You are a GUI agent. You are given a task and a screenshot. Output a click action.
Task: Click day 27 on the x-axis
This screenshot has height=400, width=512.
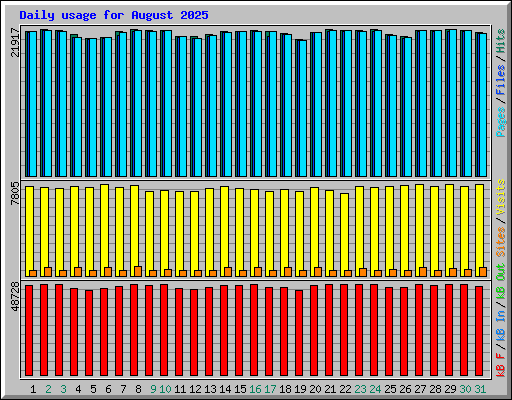tap(420, 389)
